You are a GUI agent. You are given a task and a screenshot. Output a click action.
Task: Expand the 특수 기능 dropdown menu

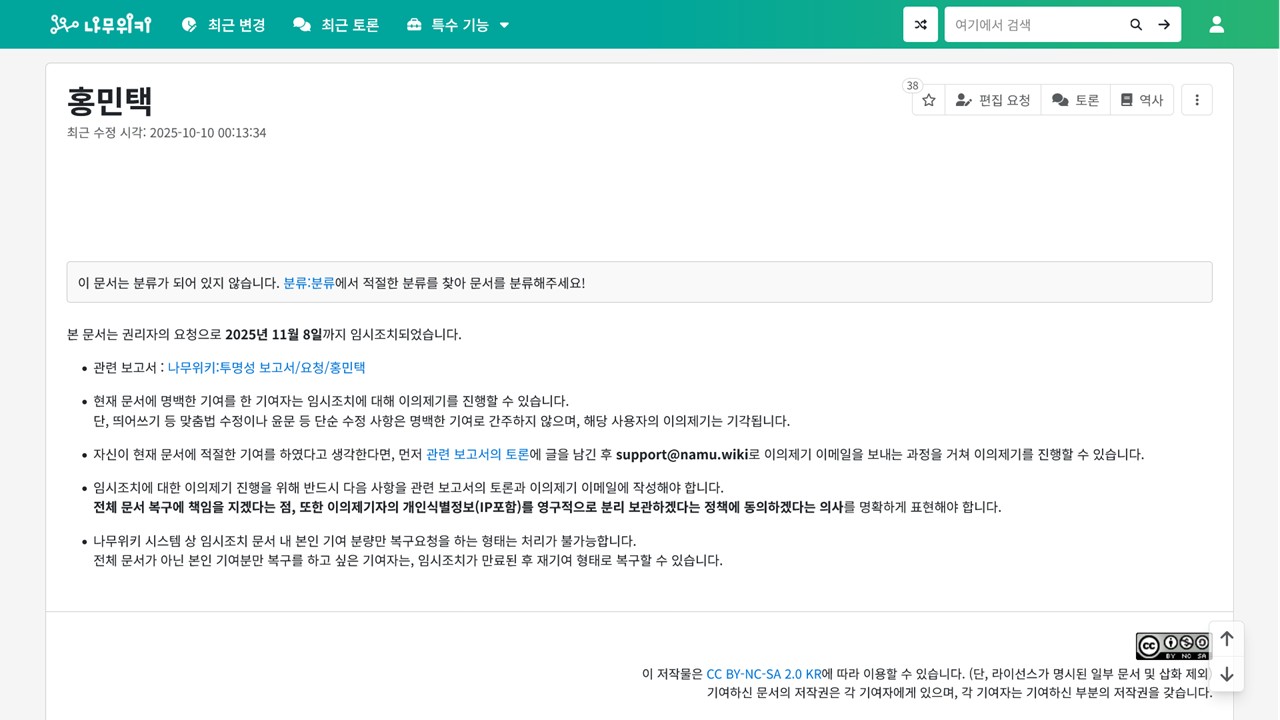click(x=458, y=24)
